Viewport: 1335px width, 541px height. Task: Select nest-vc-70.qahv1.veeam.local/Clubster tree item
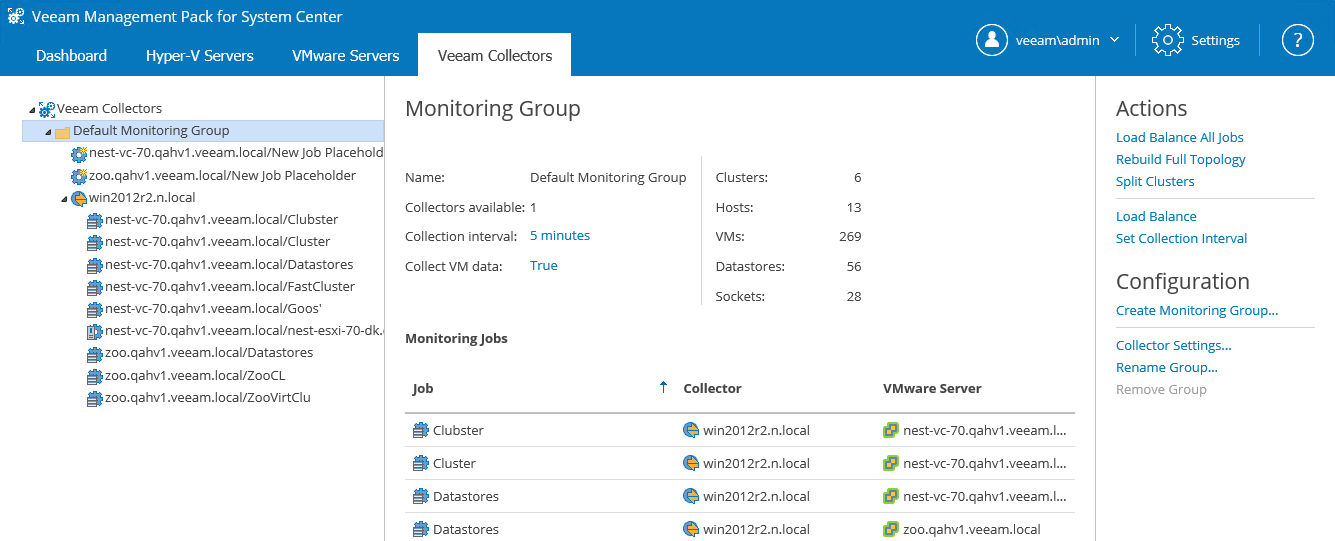(x=222, y=219)
